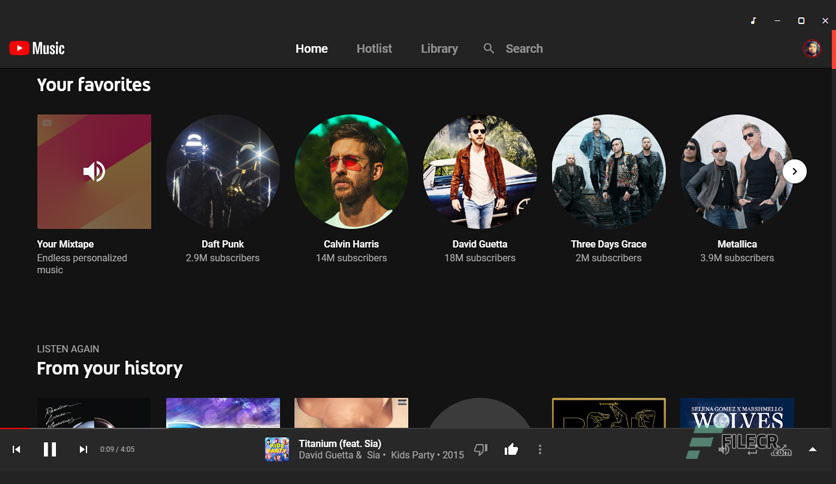836x484 pixels.
Task: Click the YouTube Music logo
Action: tap(37, 49)
